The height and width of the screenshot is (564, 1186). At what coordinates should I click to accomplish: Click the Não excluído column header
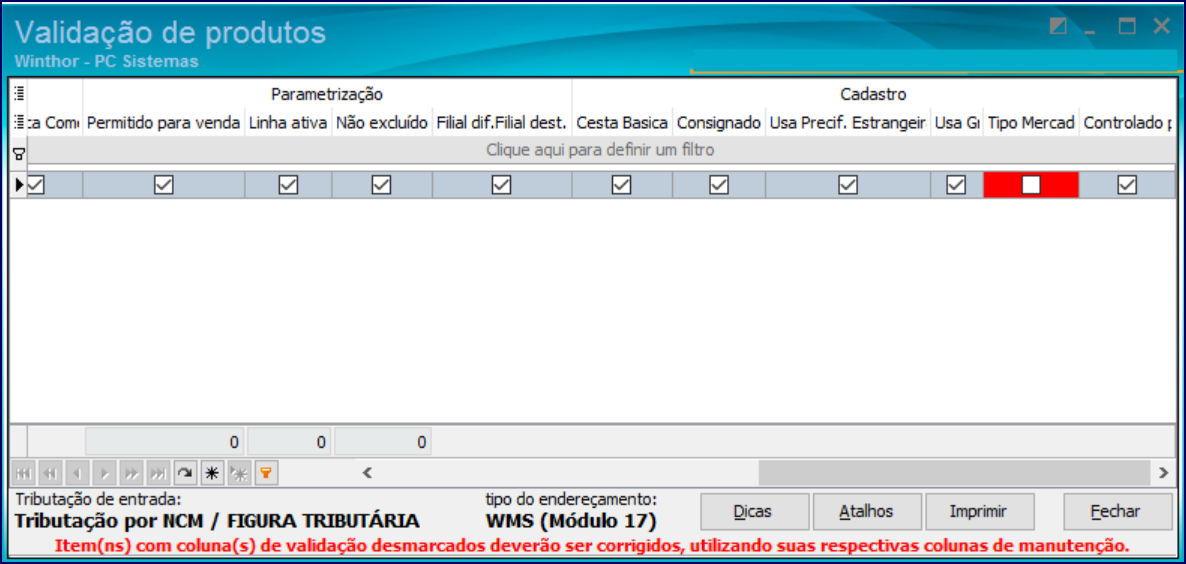pos(382,122)
